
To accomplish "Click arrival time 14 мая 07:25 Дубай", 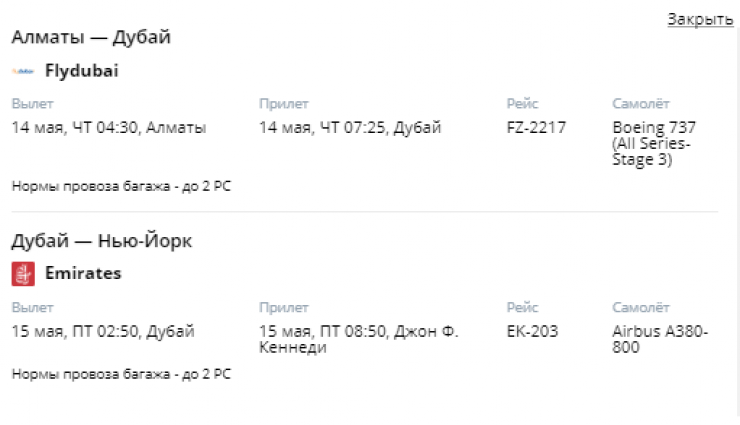I will click(349, 128).
